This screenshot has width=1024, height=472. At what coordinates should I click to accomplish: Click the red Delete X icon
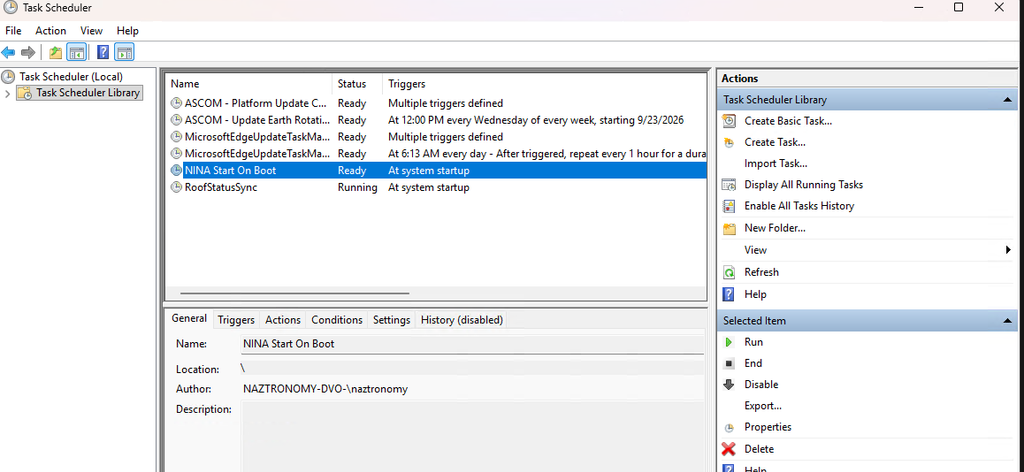729,449
